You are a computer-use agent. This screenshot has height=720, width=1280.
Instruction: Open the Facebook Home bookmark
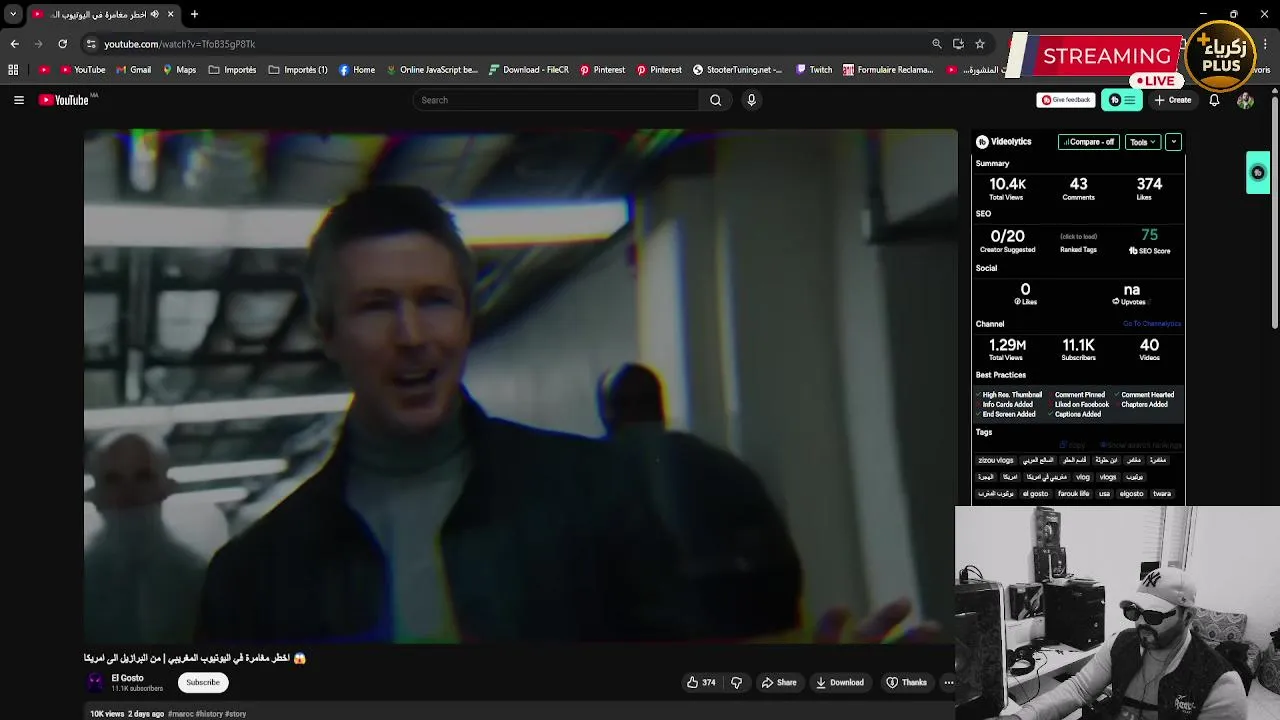[x=357, y=70]
